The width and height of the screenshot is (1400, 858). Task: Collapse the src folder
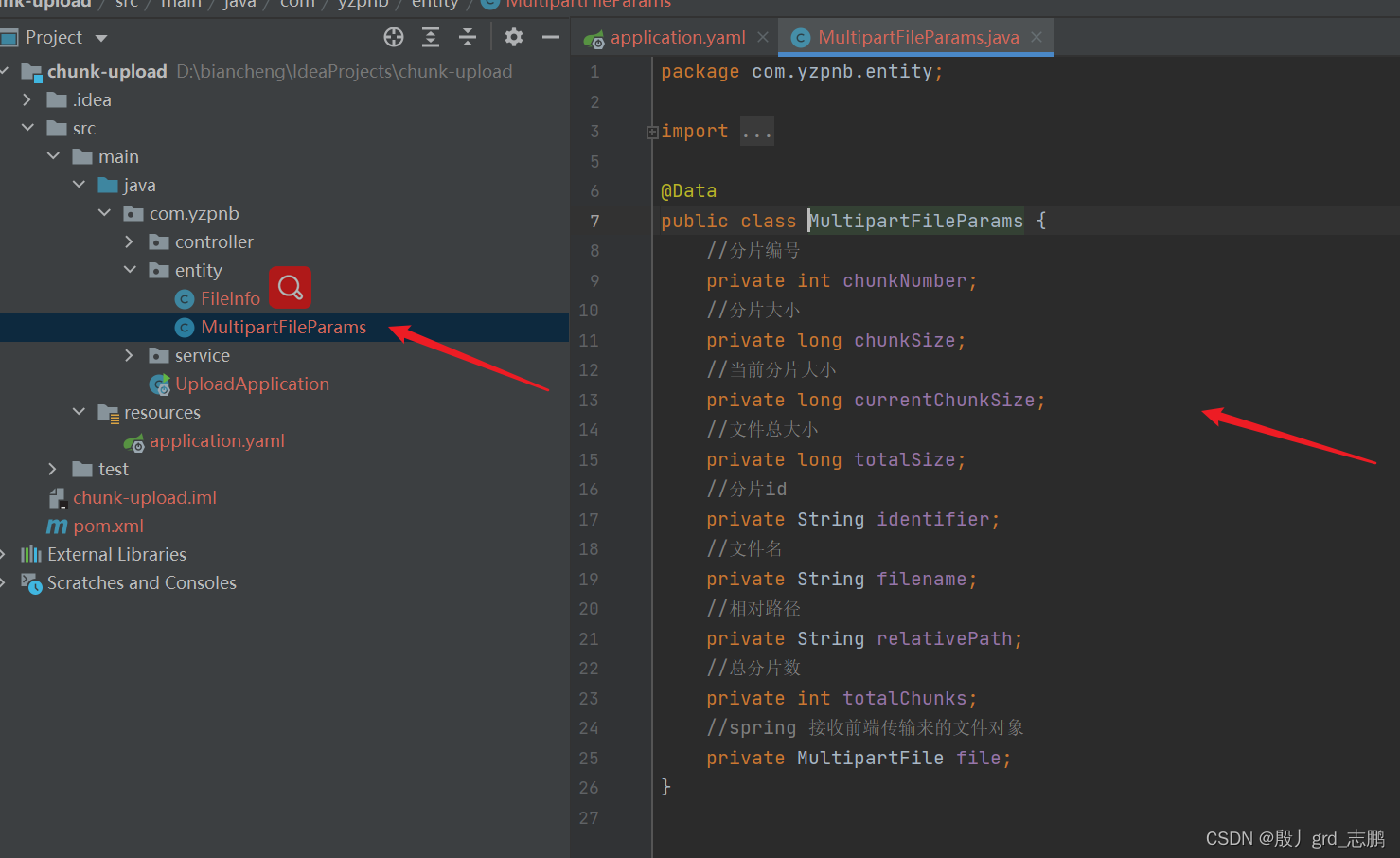[27, 128]
